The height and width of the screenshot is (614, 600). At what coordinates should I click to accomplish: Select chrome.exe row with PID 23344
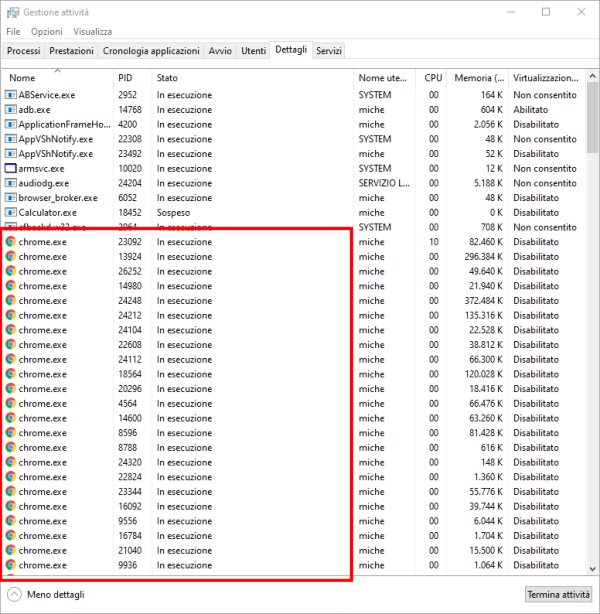tap(294, 491)
